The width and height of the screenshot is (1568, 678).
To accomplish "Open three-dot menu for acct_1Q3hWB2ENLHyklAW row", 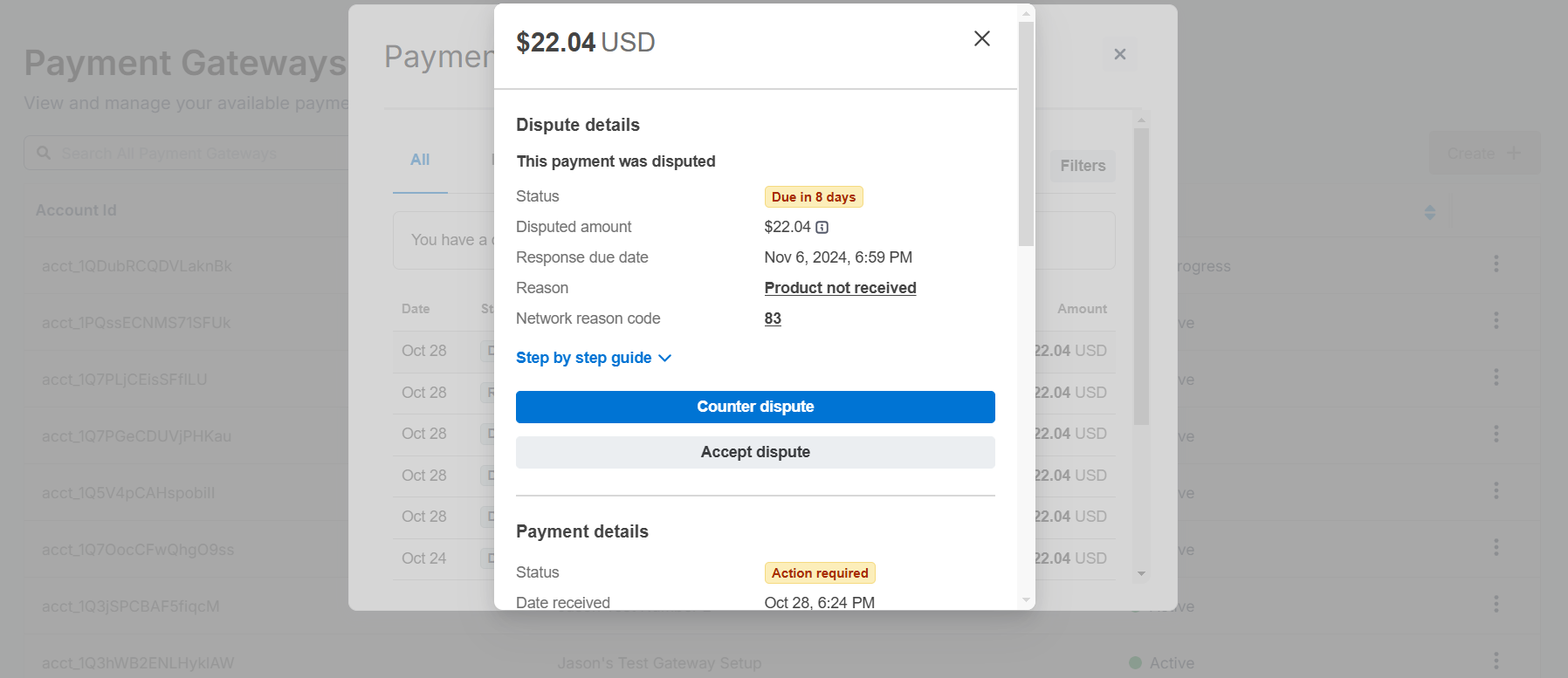I will [x=1496, y=661].
